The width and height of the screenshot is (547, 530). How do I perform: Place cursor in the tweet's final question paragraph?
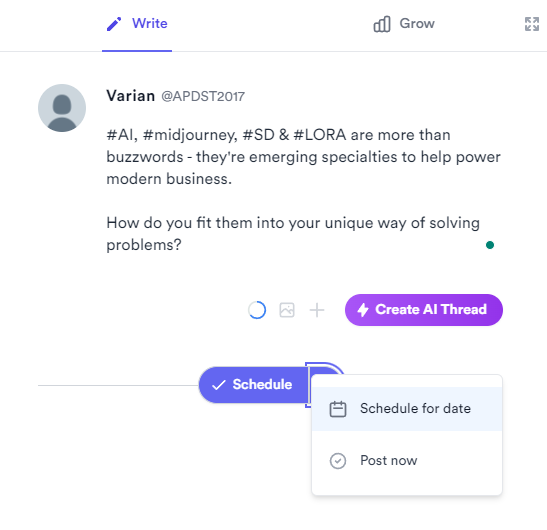click(293, 234)
